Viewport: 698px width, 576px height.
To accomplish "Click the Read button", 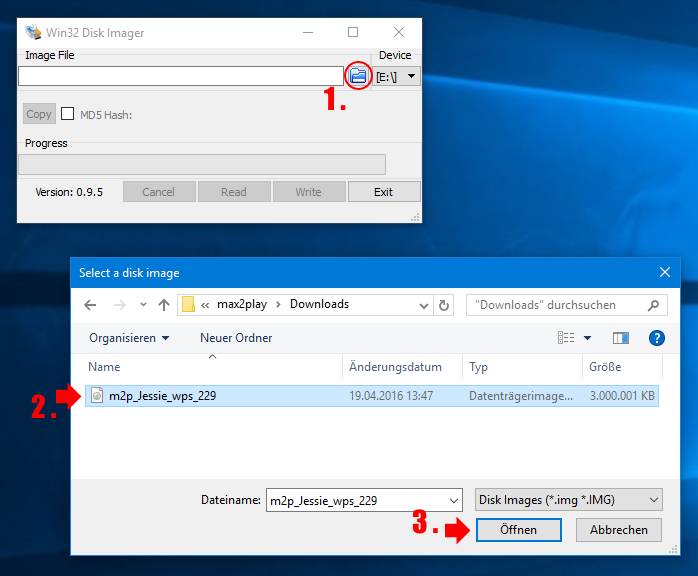I will (x=234, y=192).
